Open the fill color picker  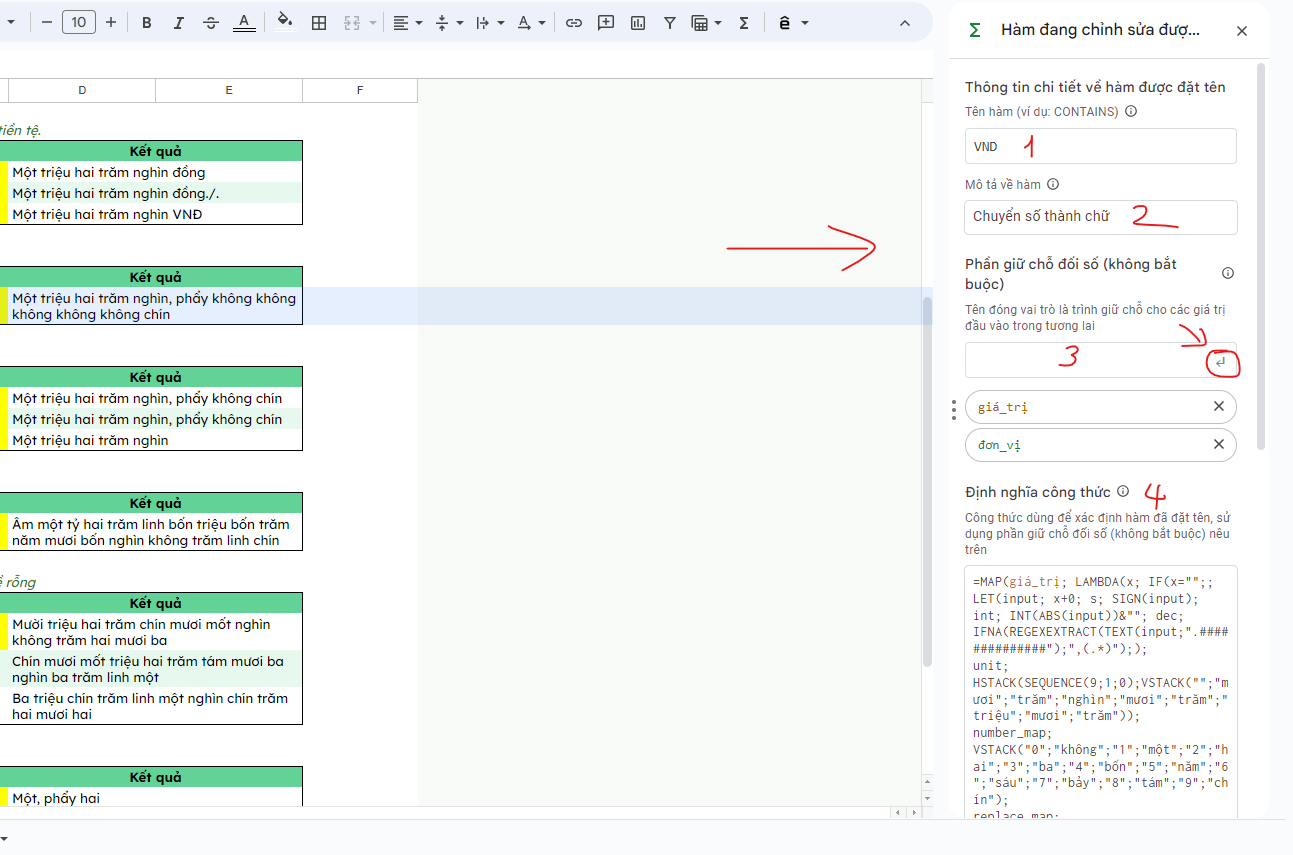pyautogui.click(x=285, y=22)
